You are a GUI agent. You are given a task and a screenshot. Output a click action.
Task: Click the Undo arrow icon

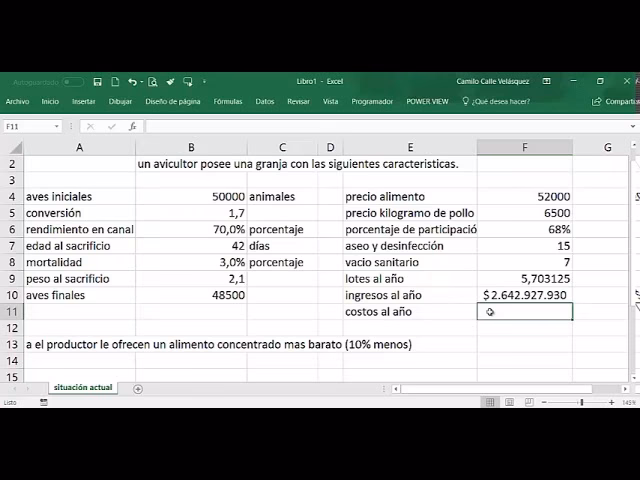[130, 81]
